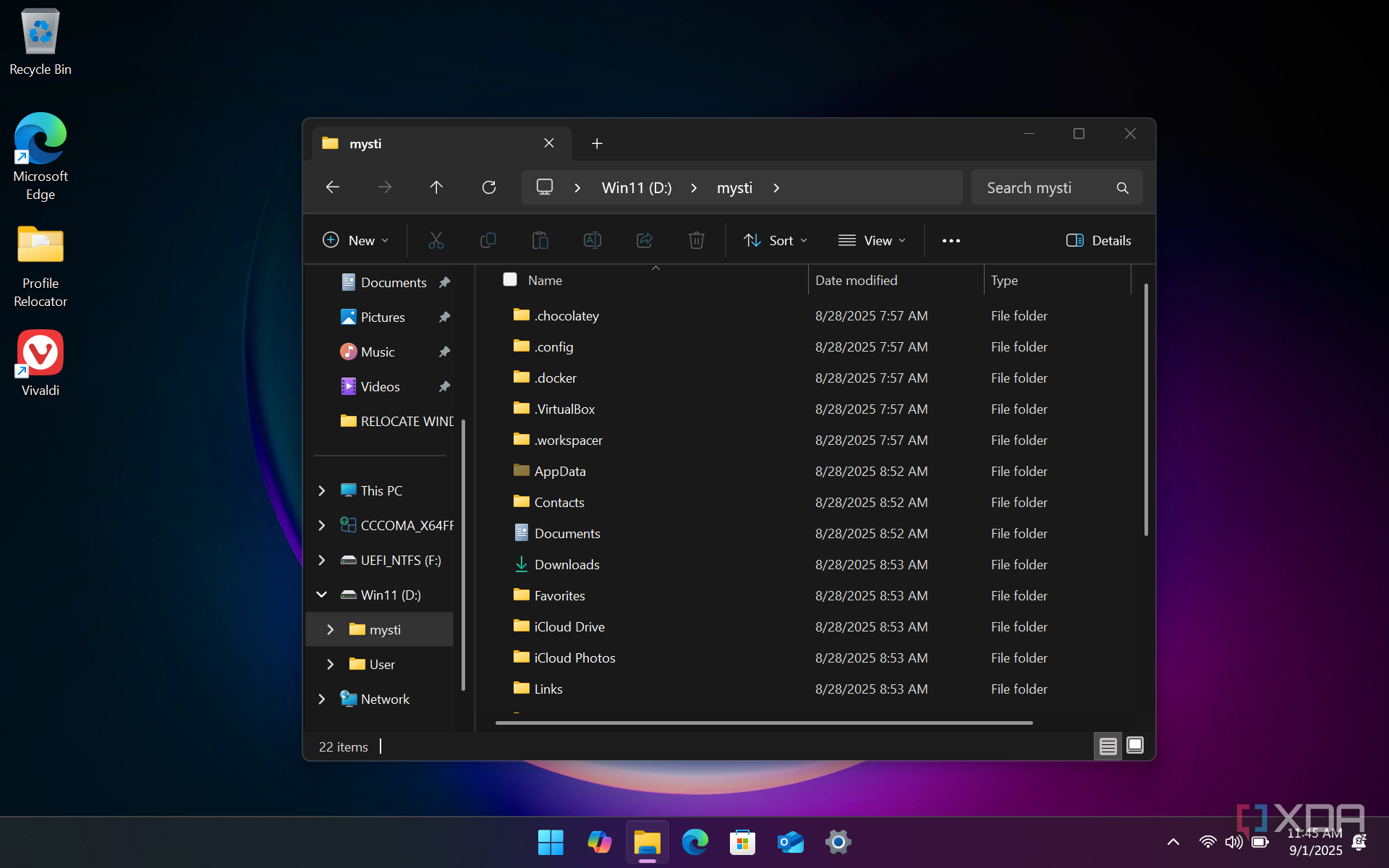Click the Share icon in toolbar
Viewport: 1389px width, 868px height.
coord(644,240)
